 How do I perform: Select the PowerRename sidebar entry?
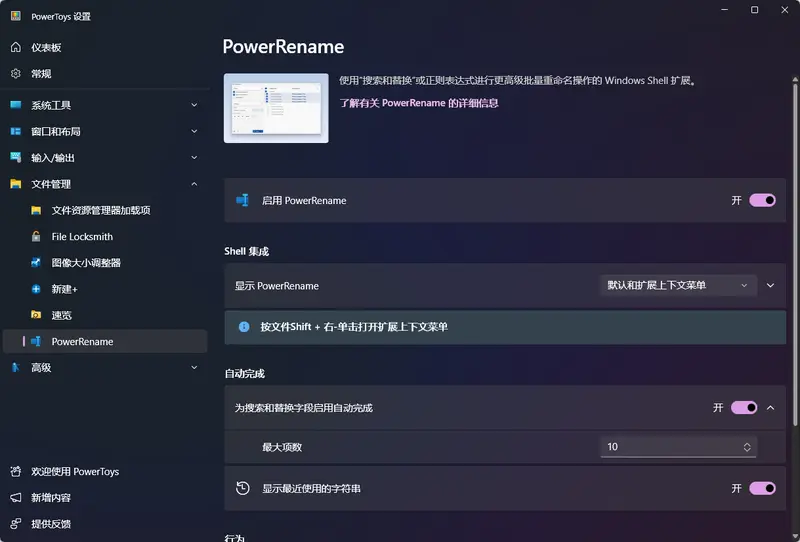point(105,341)
